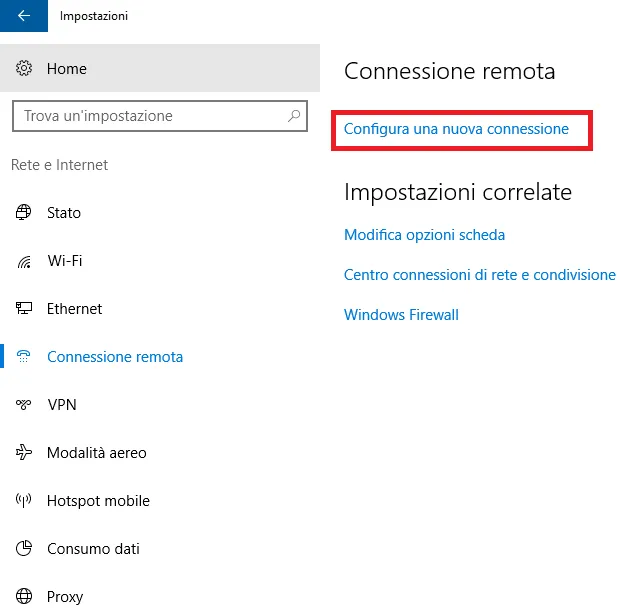Click the Wi-Fi signal icon
The image size is (640, 616).
25,261
